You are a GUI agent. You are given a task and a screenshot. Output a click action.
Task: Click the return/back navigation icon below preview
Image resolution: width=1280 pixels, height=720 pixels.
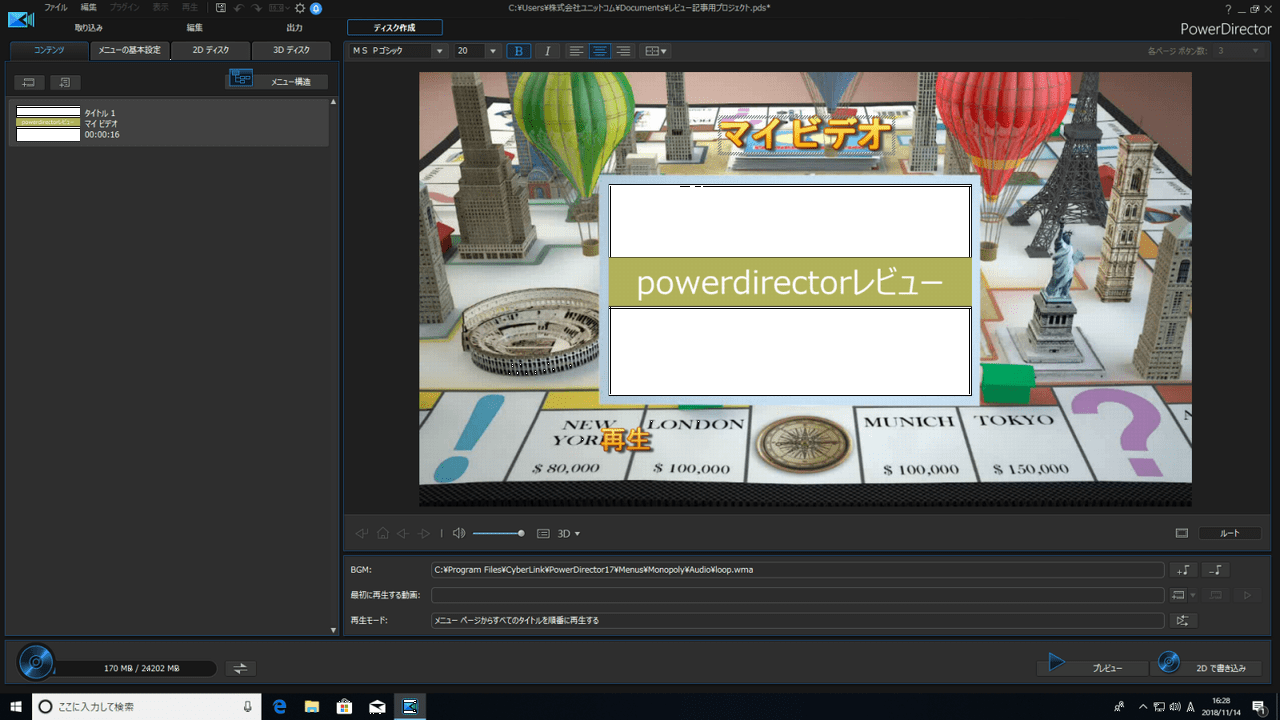[362, 533]
